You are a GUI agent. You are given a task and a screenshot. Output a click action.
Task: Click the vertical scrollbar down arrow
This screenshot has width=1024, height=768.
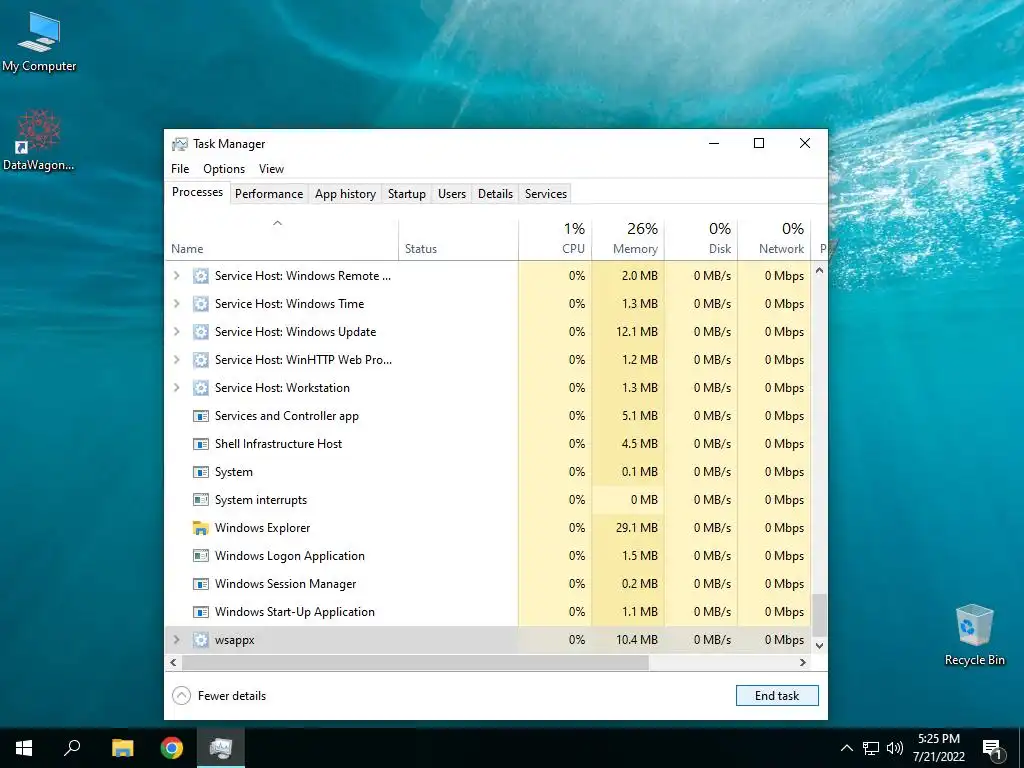820,645
